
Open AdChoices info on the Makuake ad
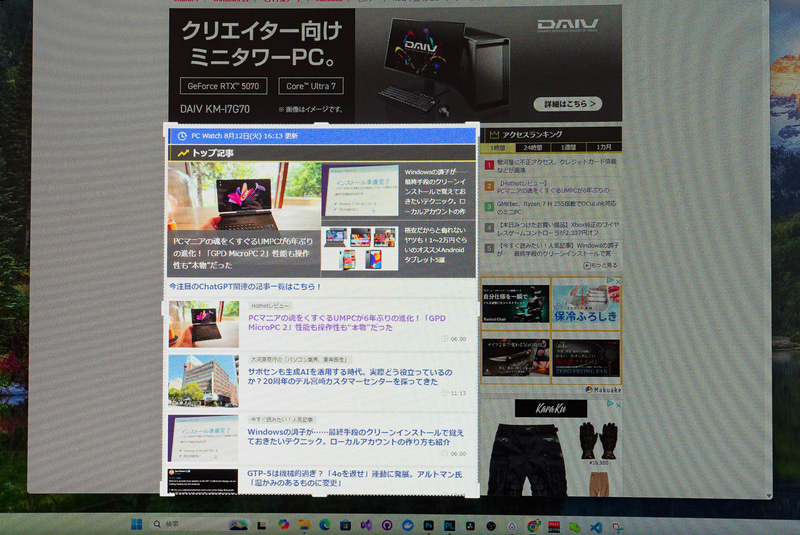pos(610,281)
